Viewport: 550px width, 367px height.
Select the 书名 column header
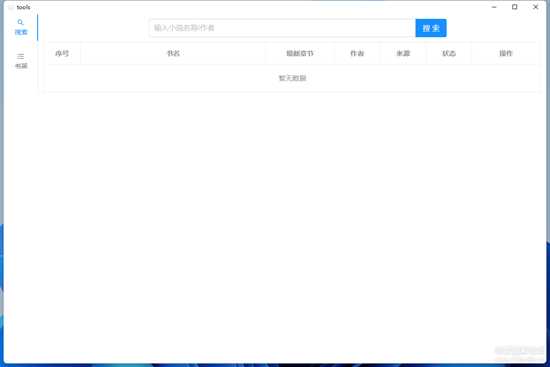pyautogui.click(x=173, y=53)
